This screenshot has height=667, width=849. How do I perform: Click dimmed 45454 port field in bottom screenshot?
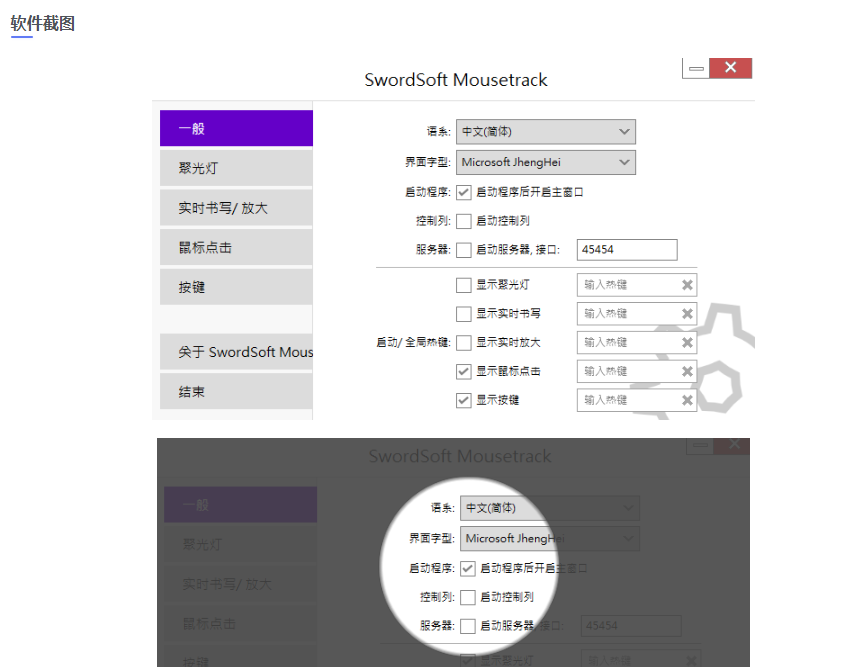[631, 626]
